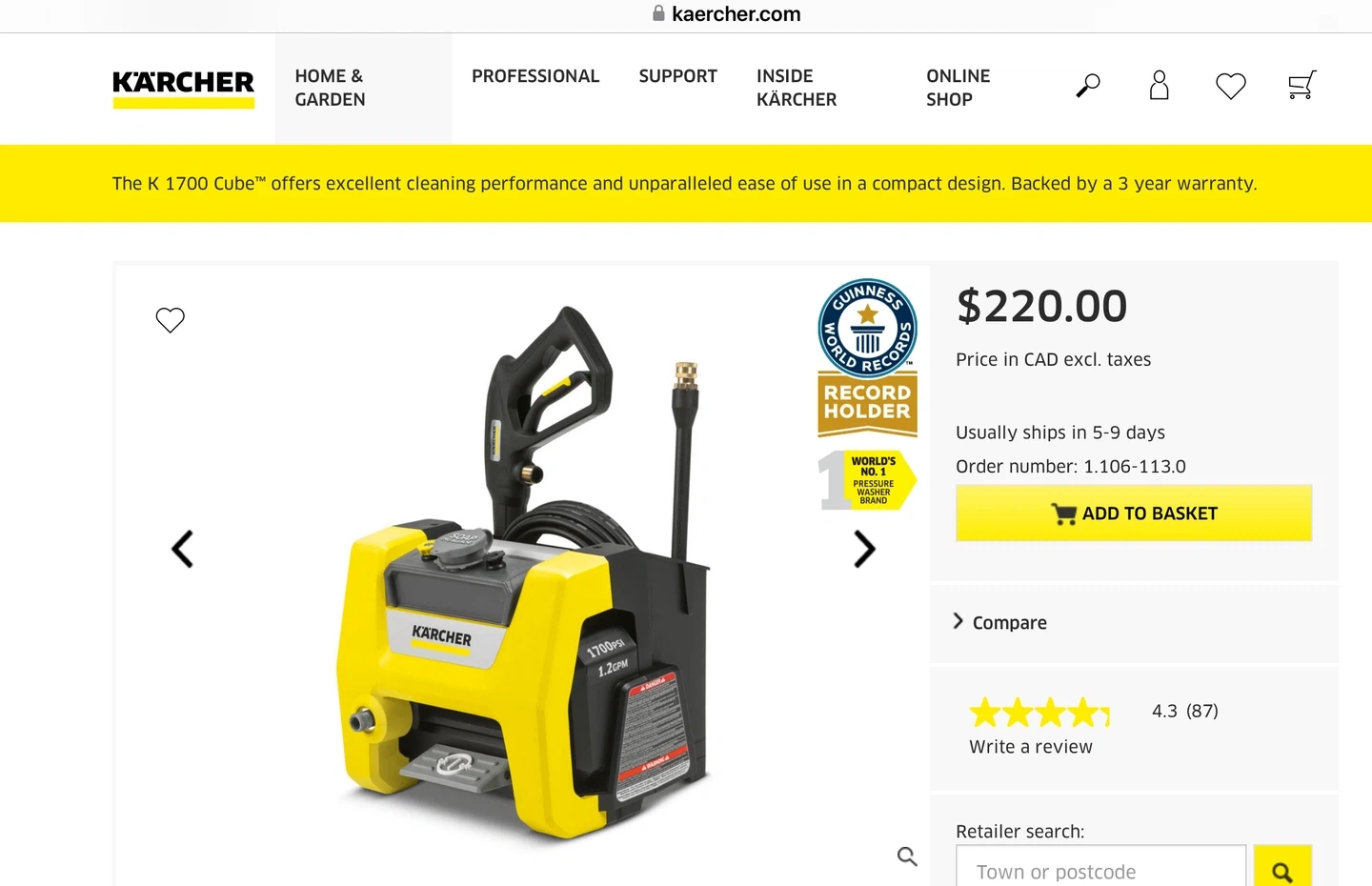Image resolution: width=1372 pixels, height=886 pixels.
Task: Click the Guinness World Records badge
Action: tap(867, 358)
